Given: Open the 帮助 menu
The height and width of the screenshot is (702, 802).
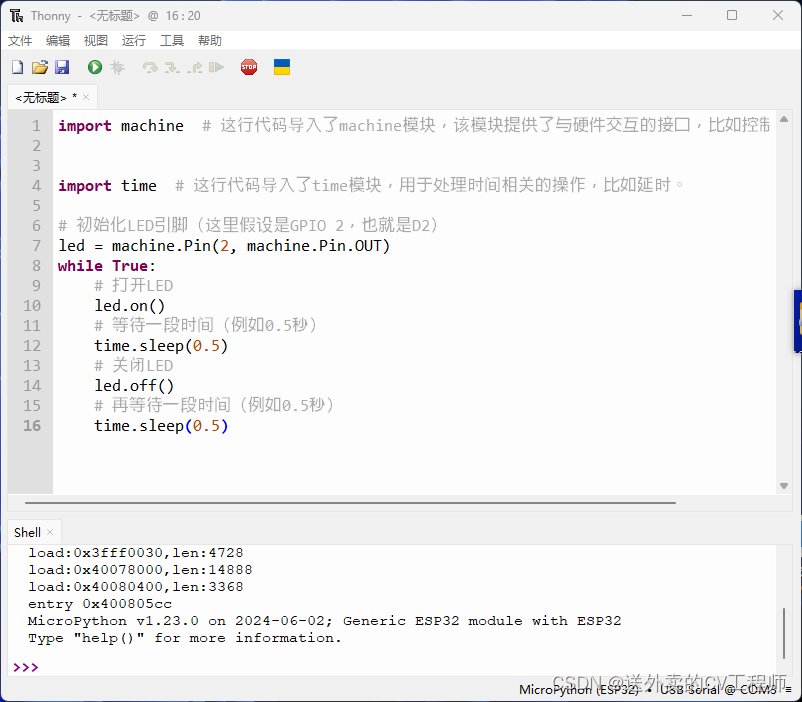Looking at the screenshot, I should pyautogui.click(x=210, y=40).
